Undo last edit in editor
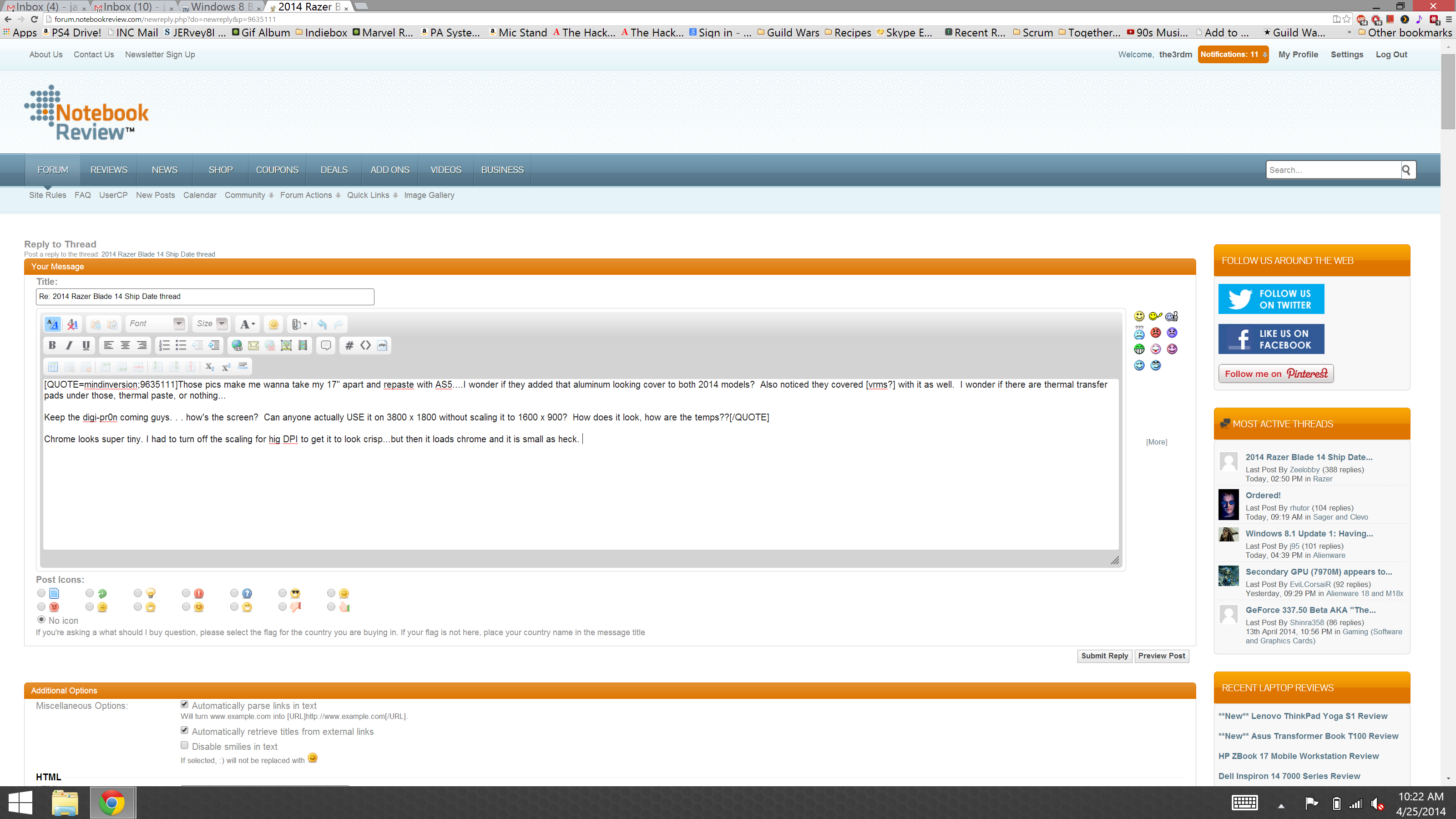The width and height of the screenshot is (1456, 819). [322, 324]
